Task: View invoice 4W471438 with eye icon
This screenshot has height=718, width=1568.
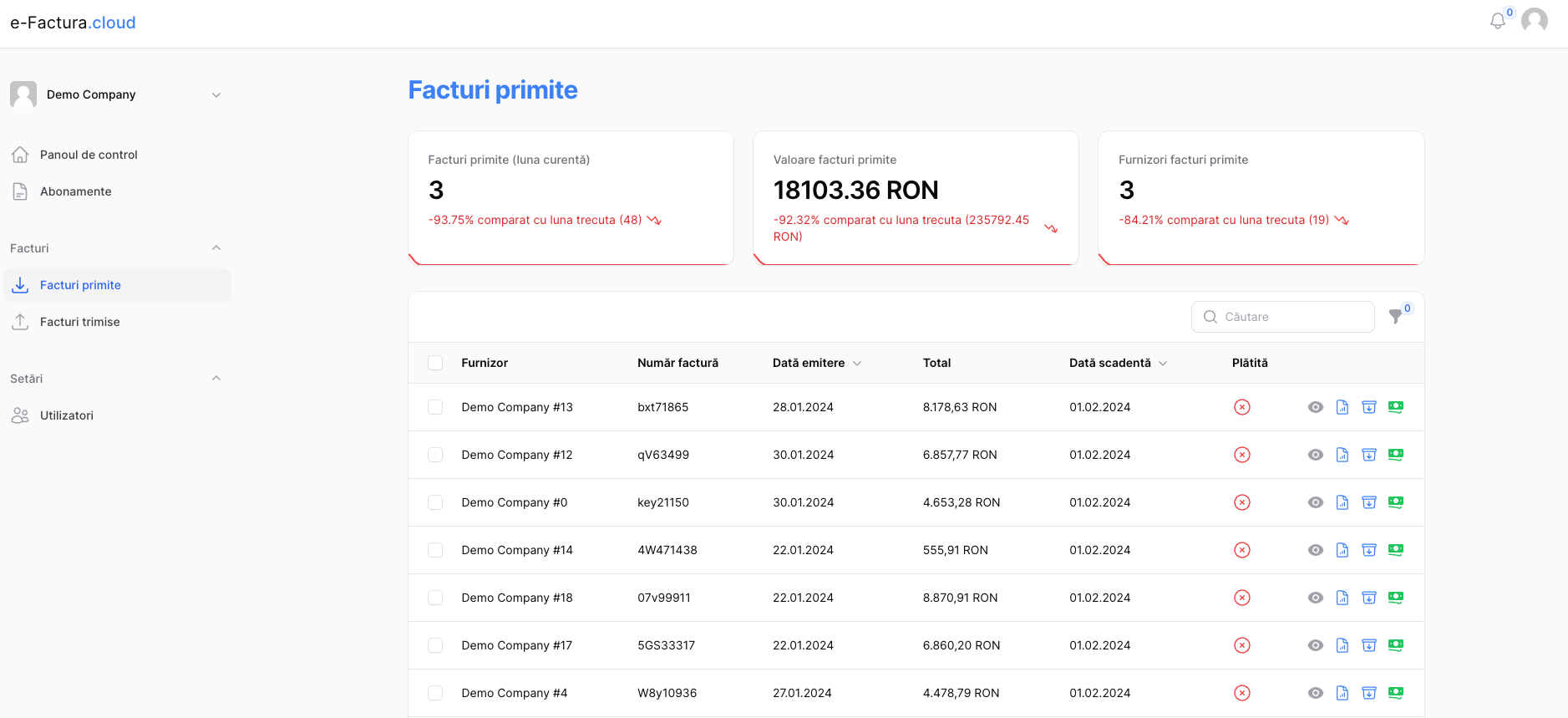Action: tap(1316, 550)
